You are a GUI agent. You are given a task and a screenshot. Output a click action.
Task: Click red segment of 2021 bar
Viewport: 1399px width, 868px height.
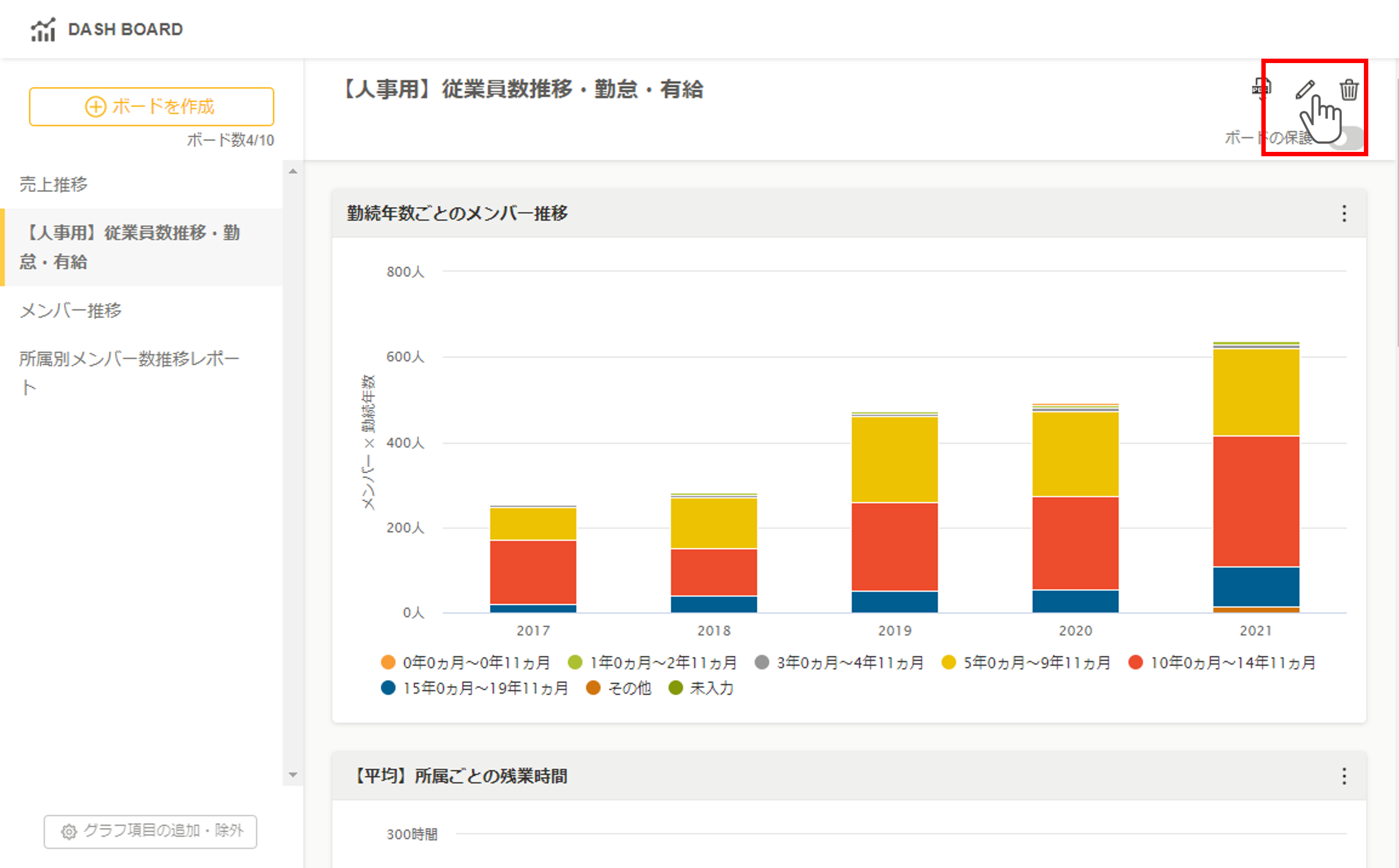click(x=1255, y=501)
